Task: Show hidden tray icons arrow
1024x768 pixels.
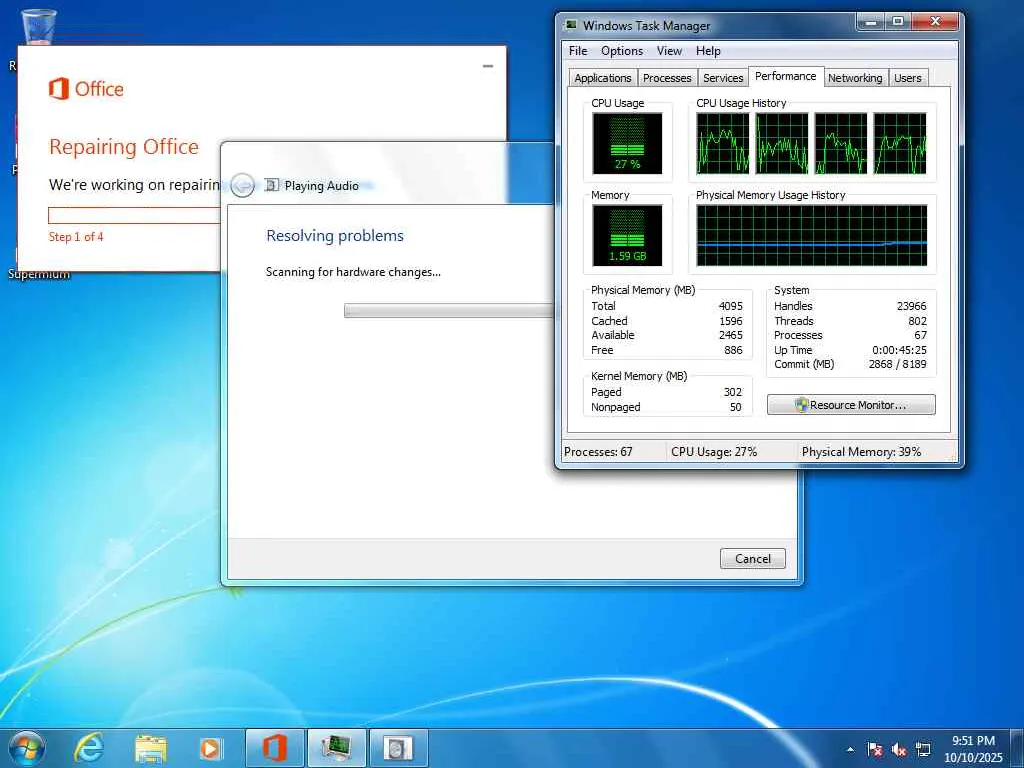Action: [850, 749]
